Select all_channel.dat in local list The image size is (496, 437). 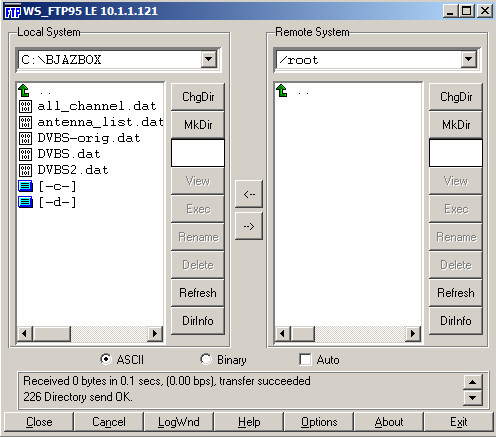click(x=97, y=106)
